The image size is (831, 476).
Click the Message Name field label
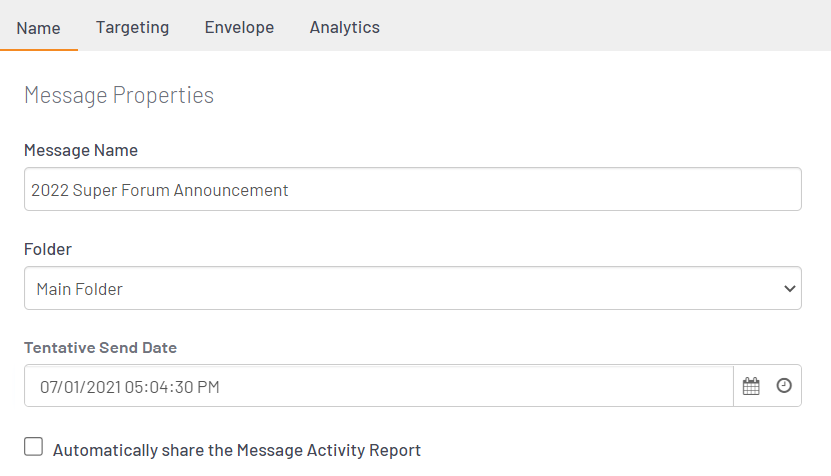(81, 151)
